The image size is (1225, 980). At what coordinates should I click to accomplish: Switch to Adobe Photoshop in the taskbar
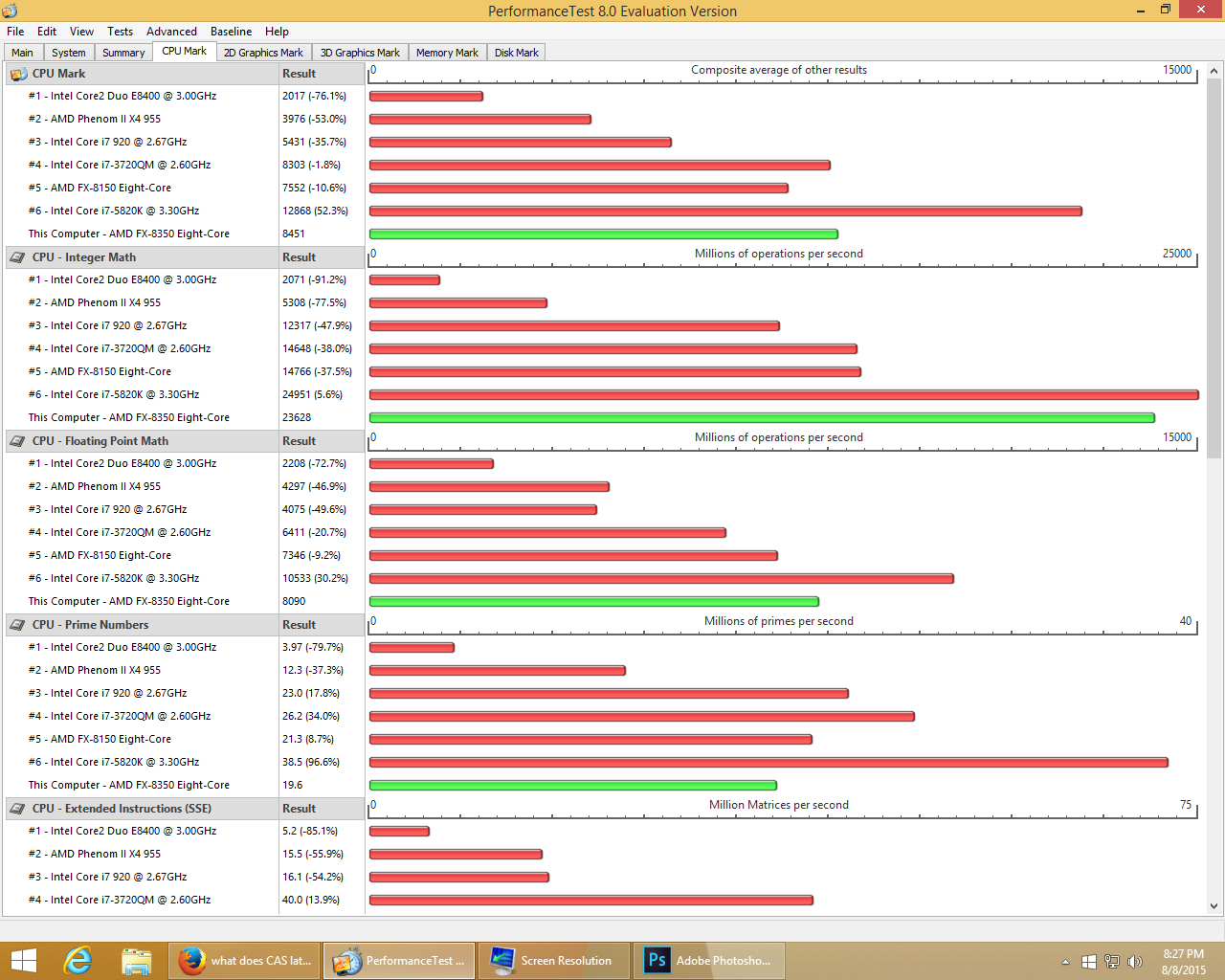click(x=709, y=961)
